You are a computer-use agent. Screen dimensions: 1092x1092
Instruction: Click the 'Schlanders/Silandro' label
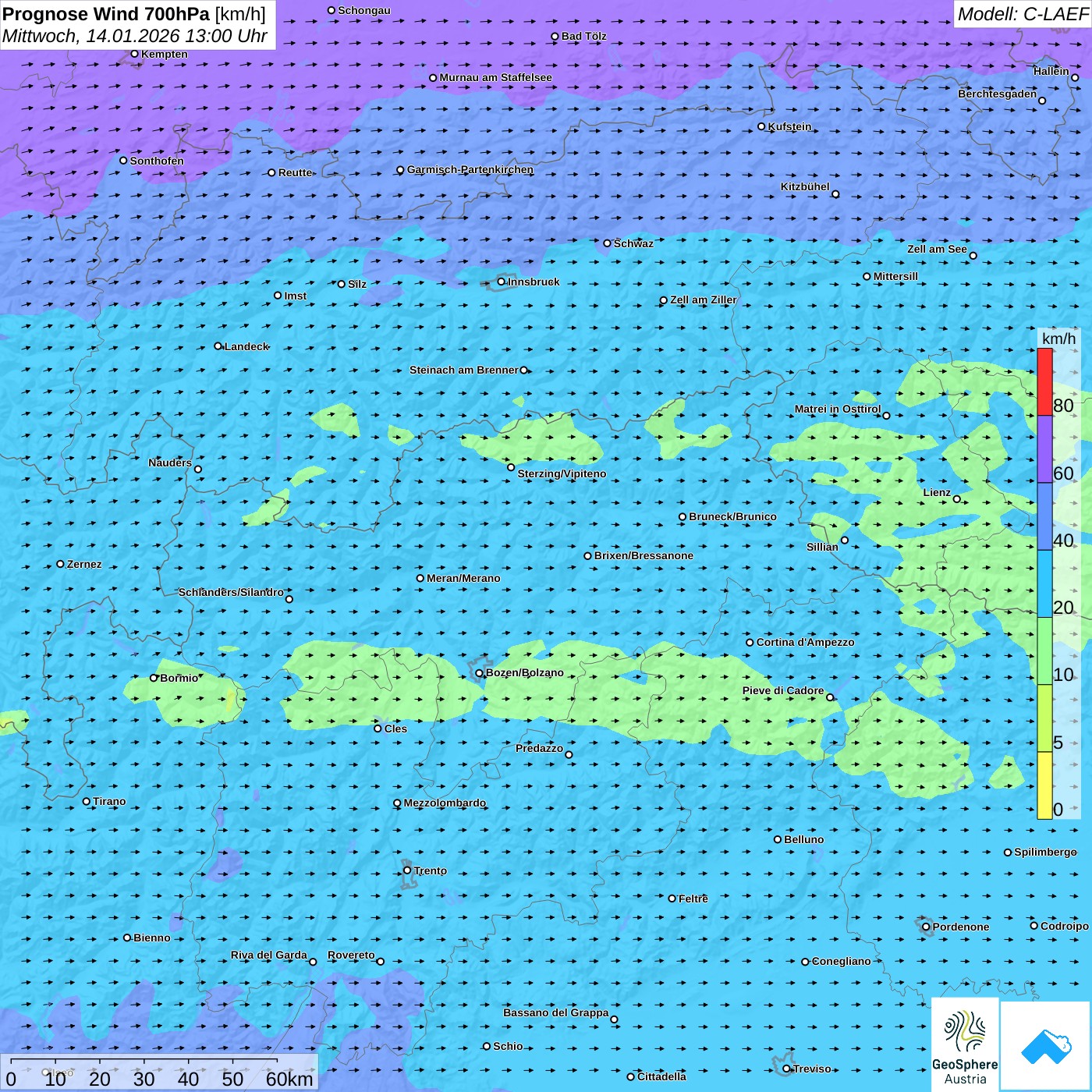(x=231, y=592)
